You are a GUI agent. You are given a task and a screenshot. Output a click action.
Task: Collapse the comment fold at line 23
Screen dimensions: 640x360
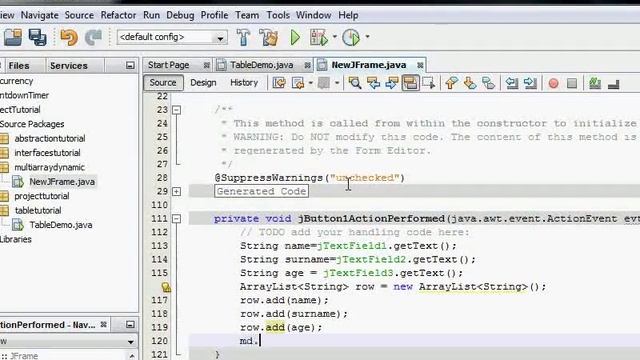pyautogui.click(x=176, y=110)
